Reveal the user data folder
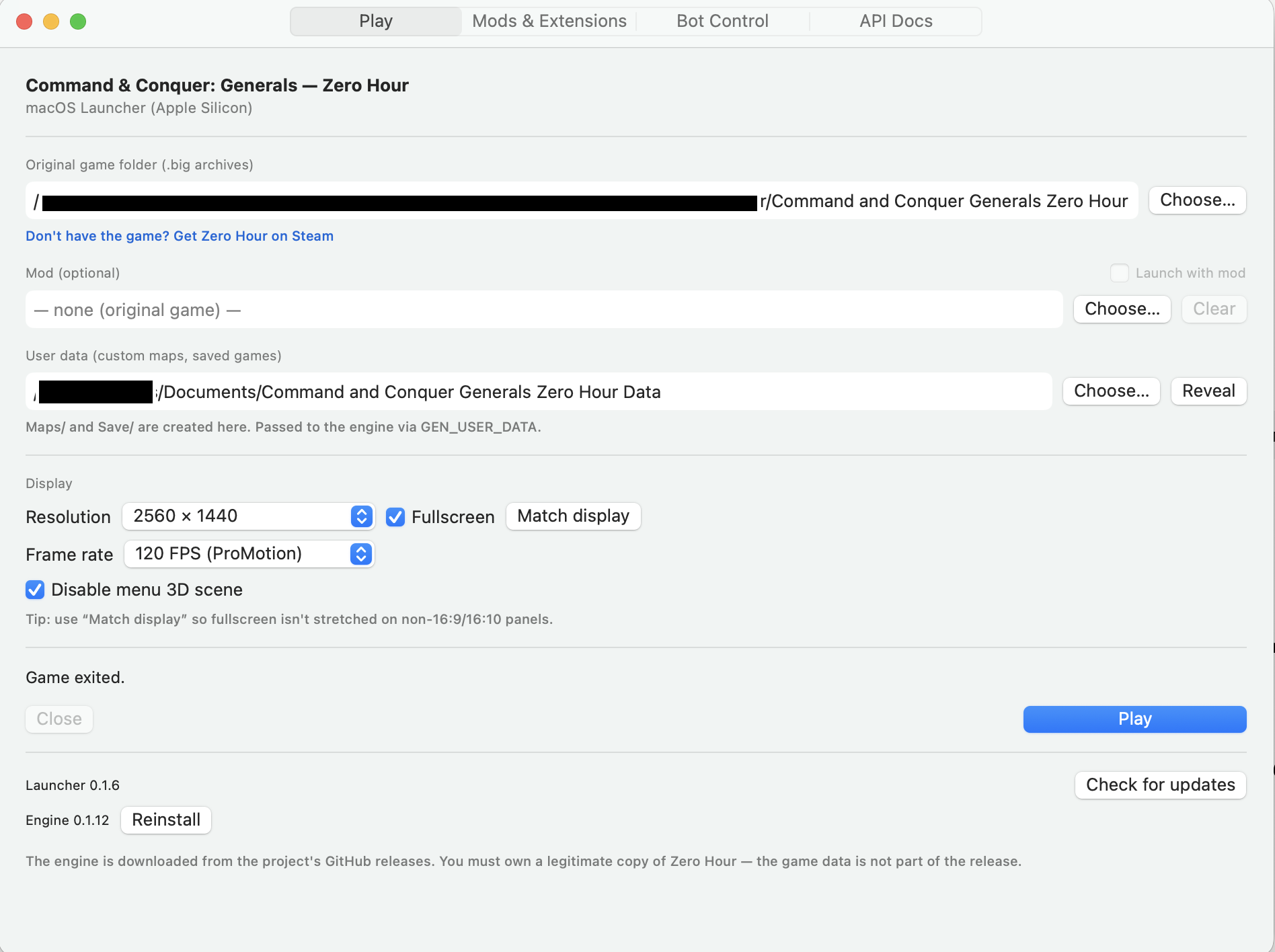Screen dimensions: 1275x952 pos(1208,391)
